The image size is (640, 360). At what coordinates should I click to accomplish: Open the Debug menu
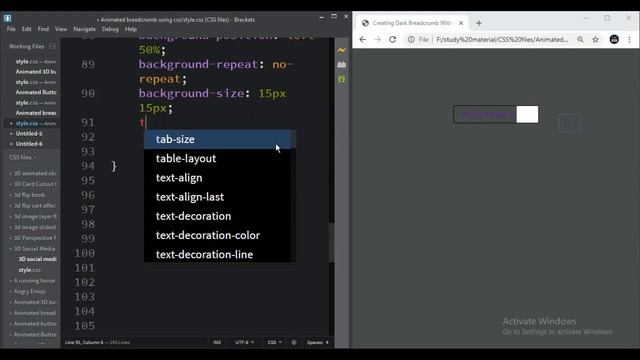(x=110, y=29)
